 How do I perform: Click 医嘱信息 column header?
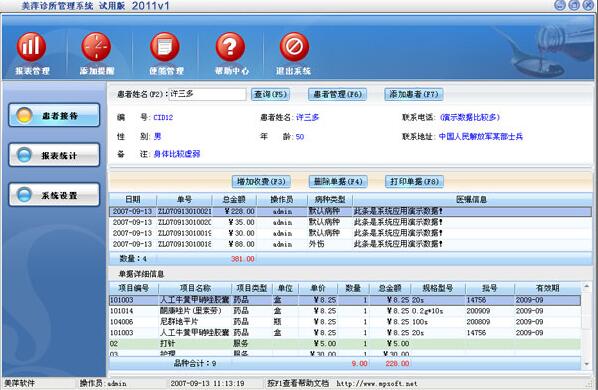(x=471, y=199)
